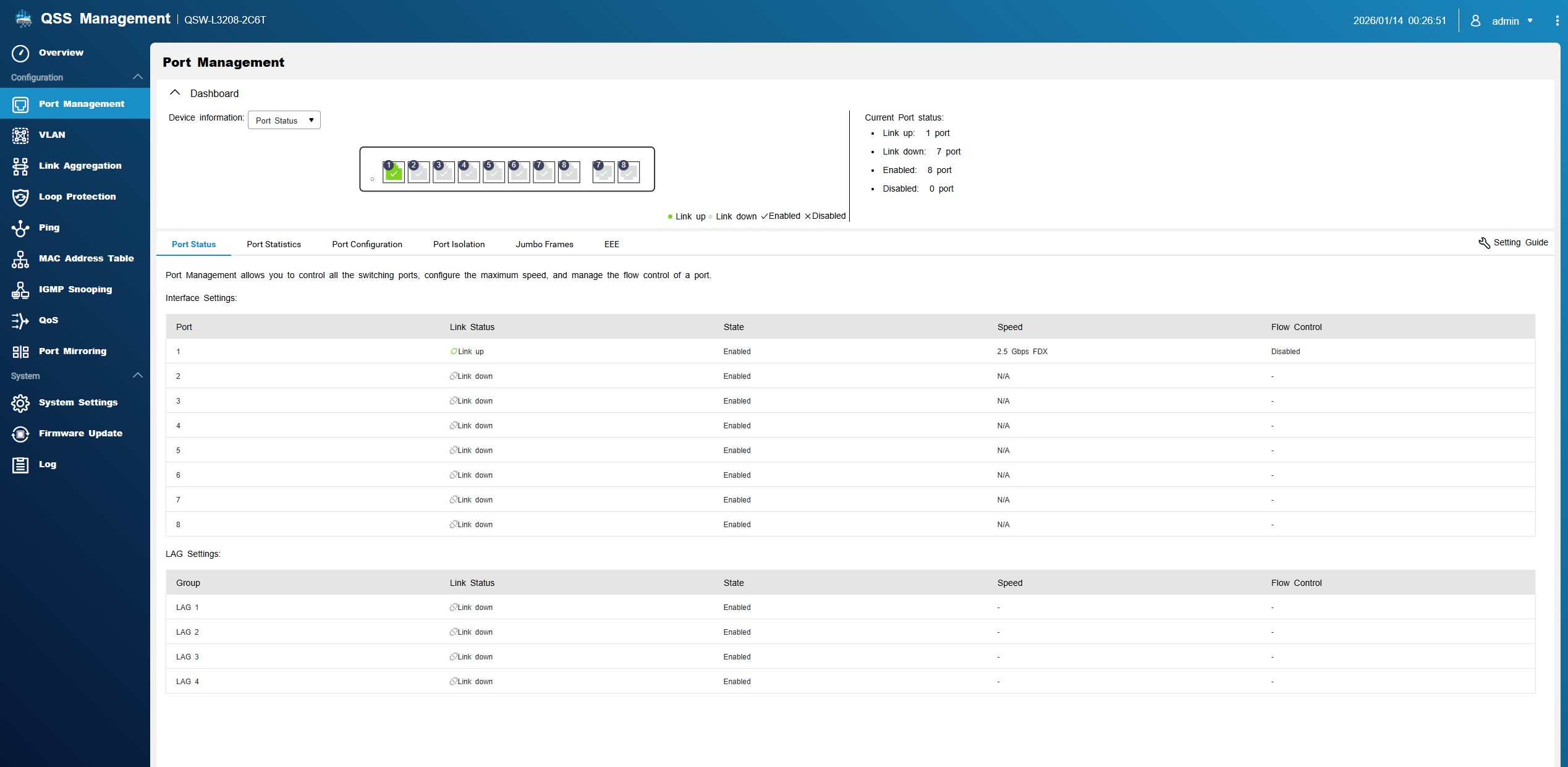Go to Overview page in sidebar
1568x767 pixels.
[x=61, y=53]
